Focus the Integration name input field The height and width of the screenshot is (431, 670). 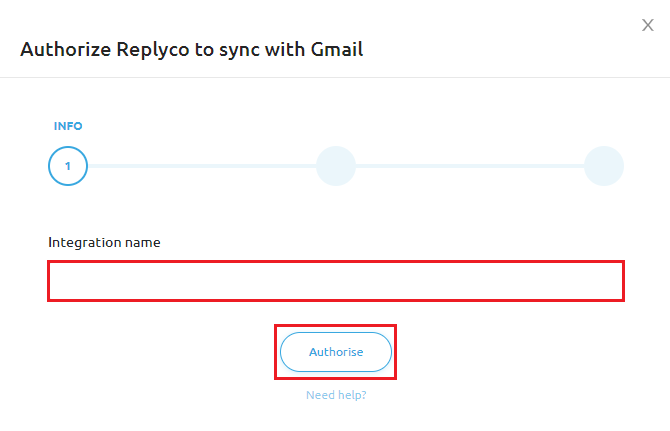click(336, 281)
